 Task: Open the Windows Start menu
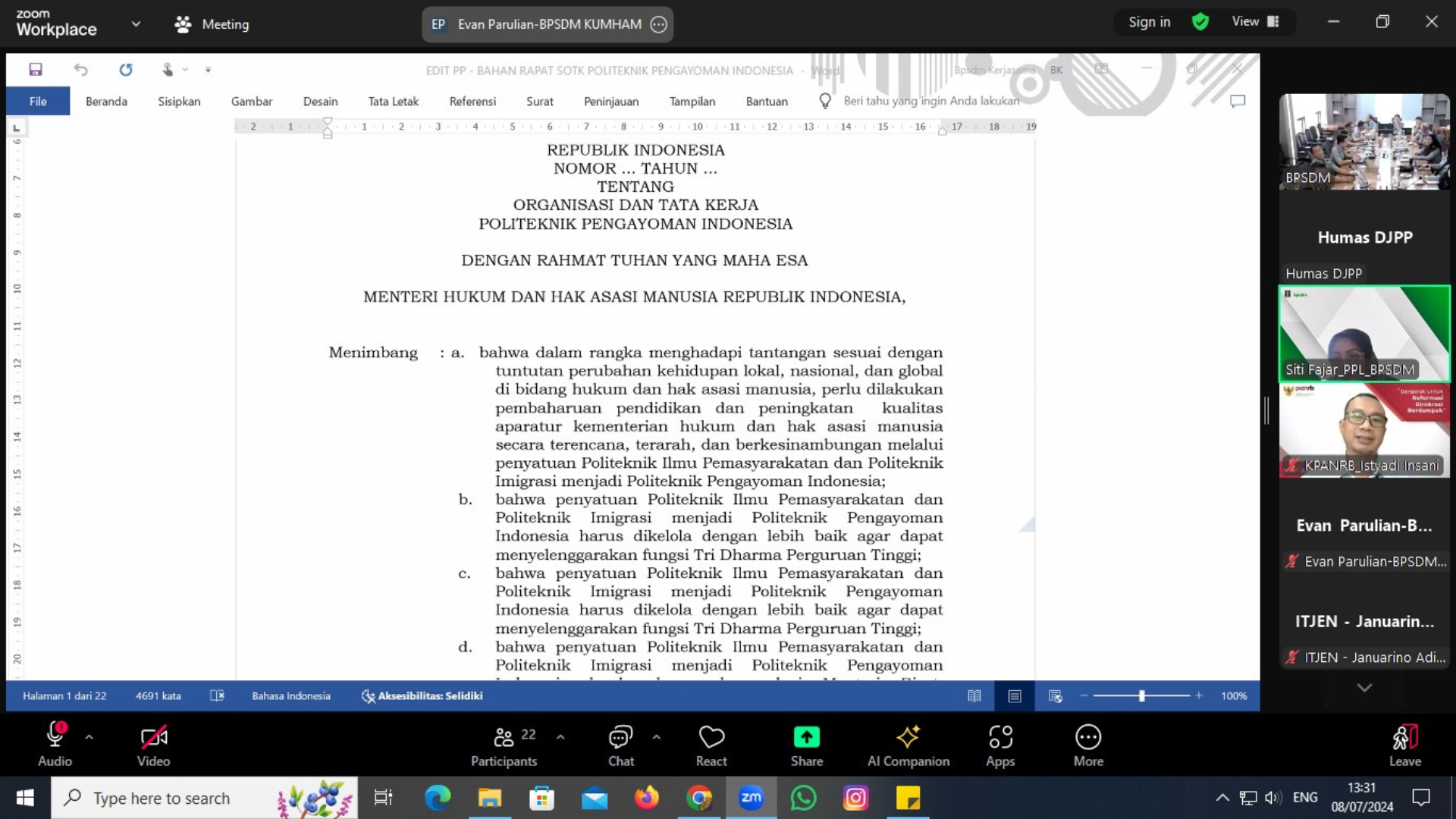pos(25,798)
